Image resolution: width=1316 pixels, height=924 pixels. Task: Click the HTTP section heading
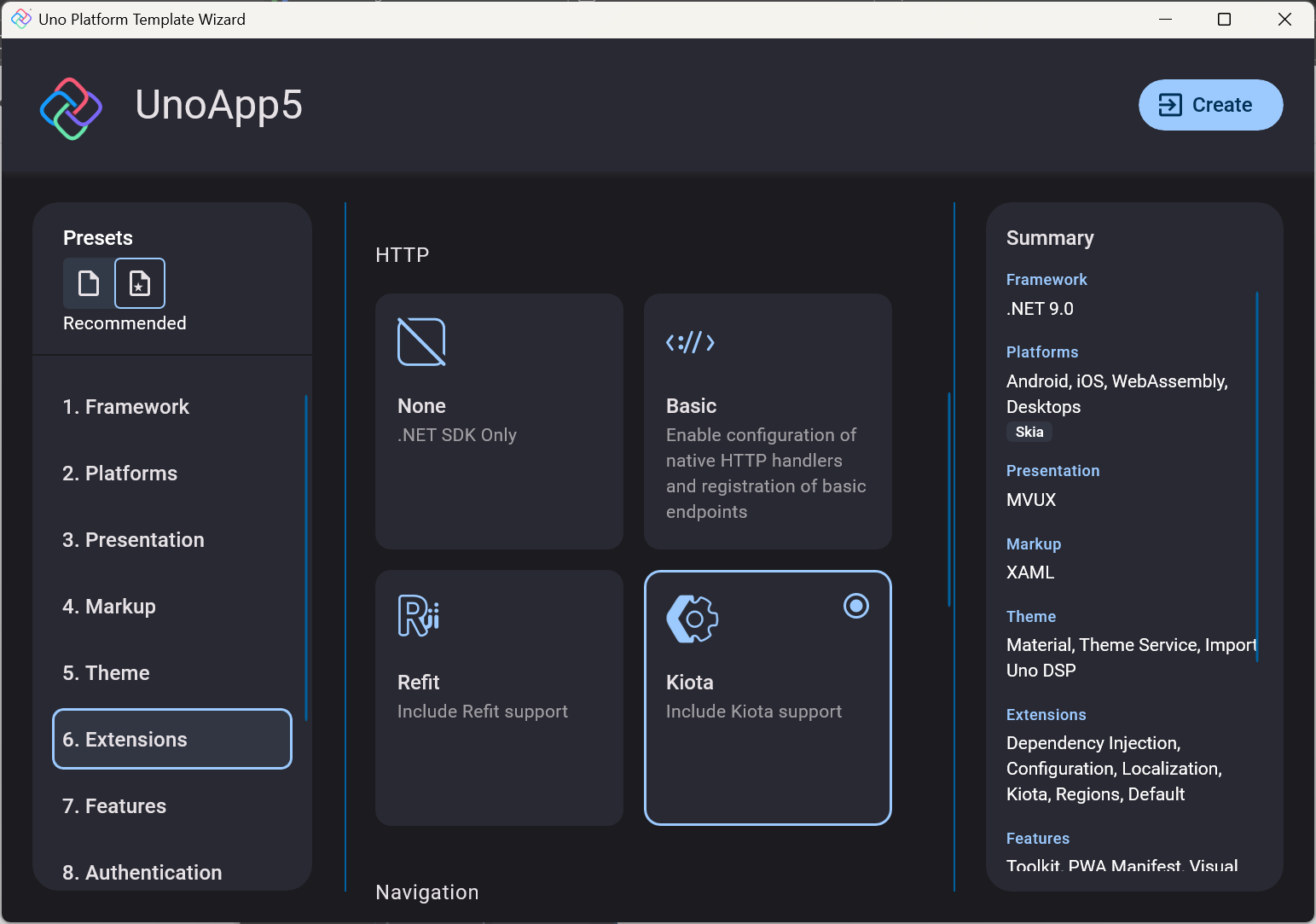tap(403, 255)
